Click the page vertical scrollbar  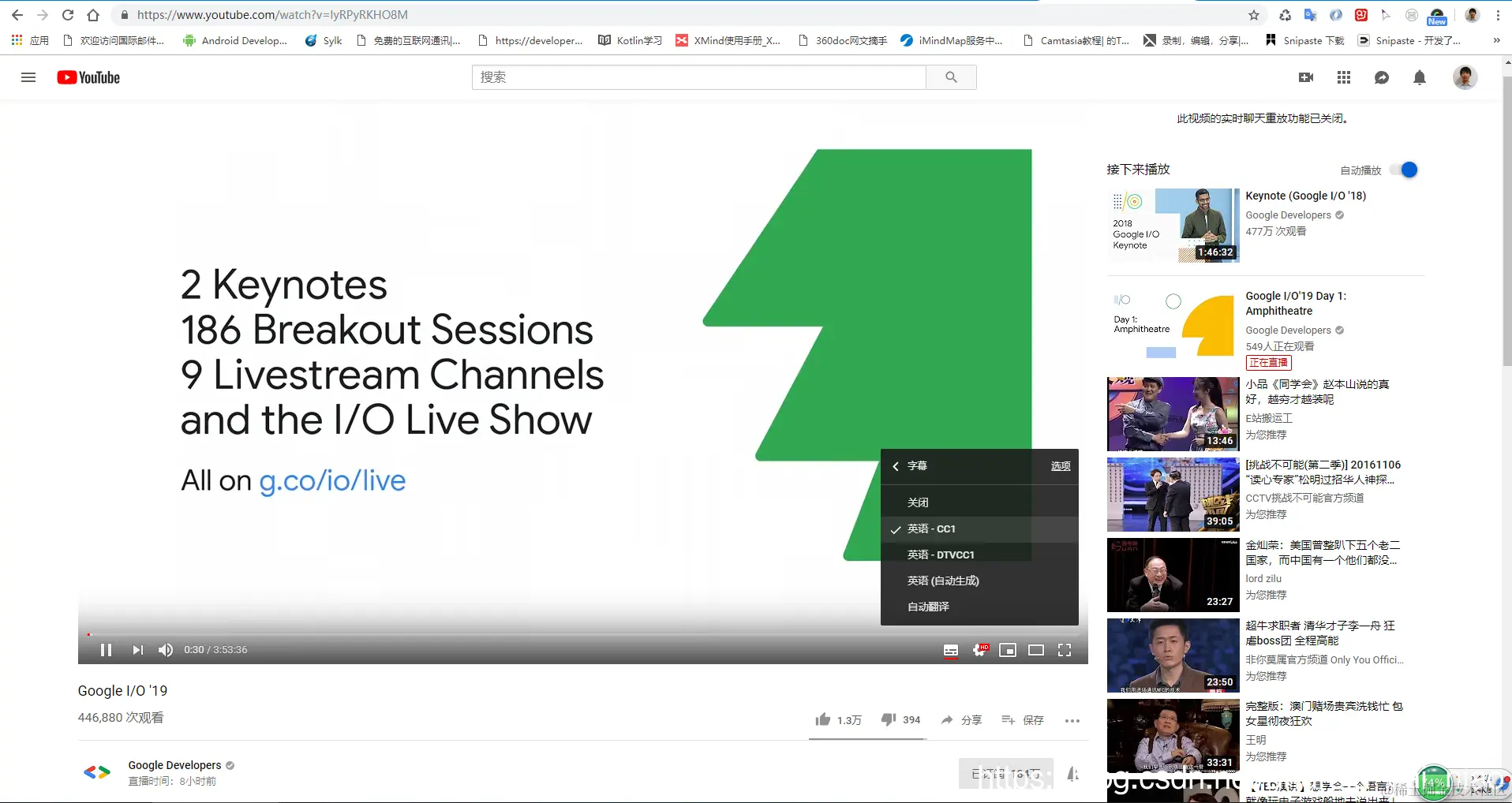click(x=1506, y=221)
